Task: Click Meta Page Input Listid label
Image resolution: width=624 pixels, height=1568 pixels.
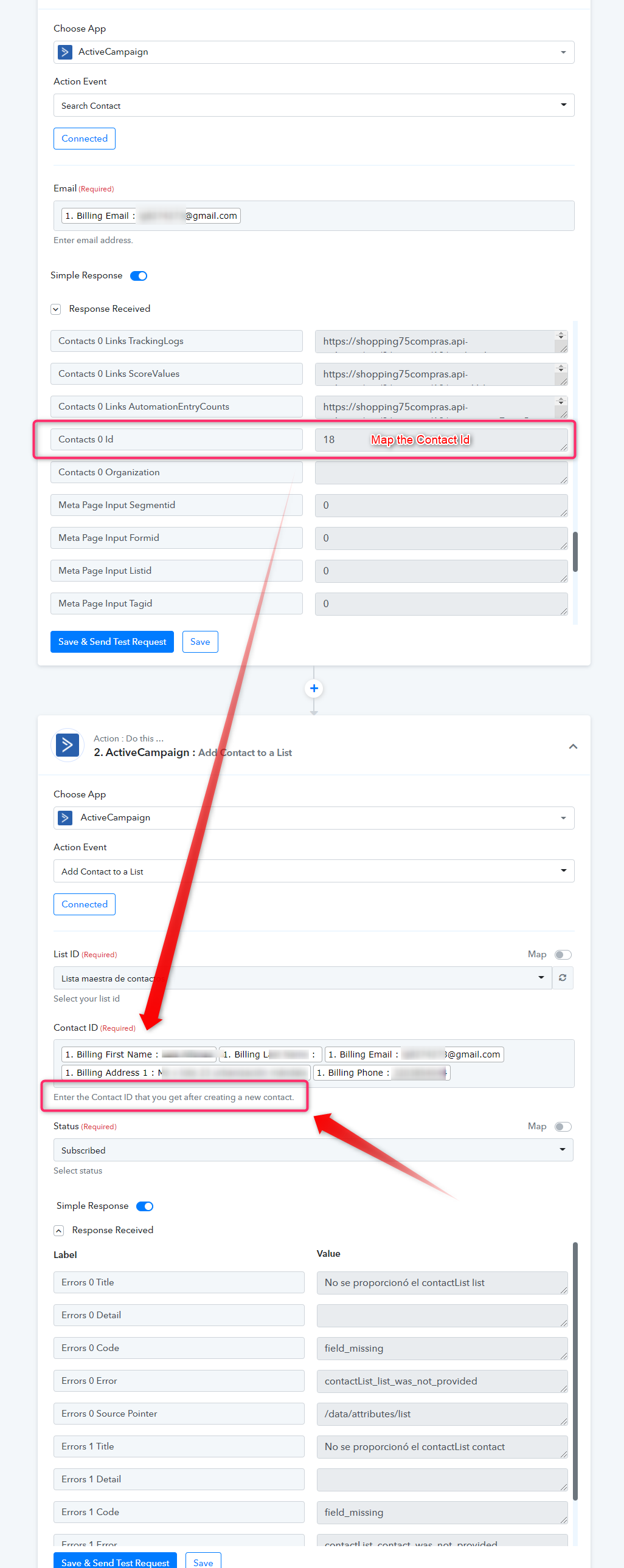Action: tap(177, 571)
